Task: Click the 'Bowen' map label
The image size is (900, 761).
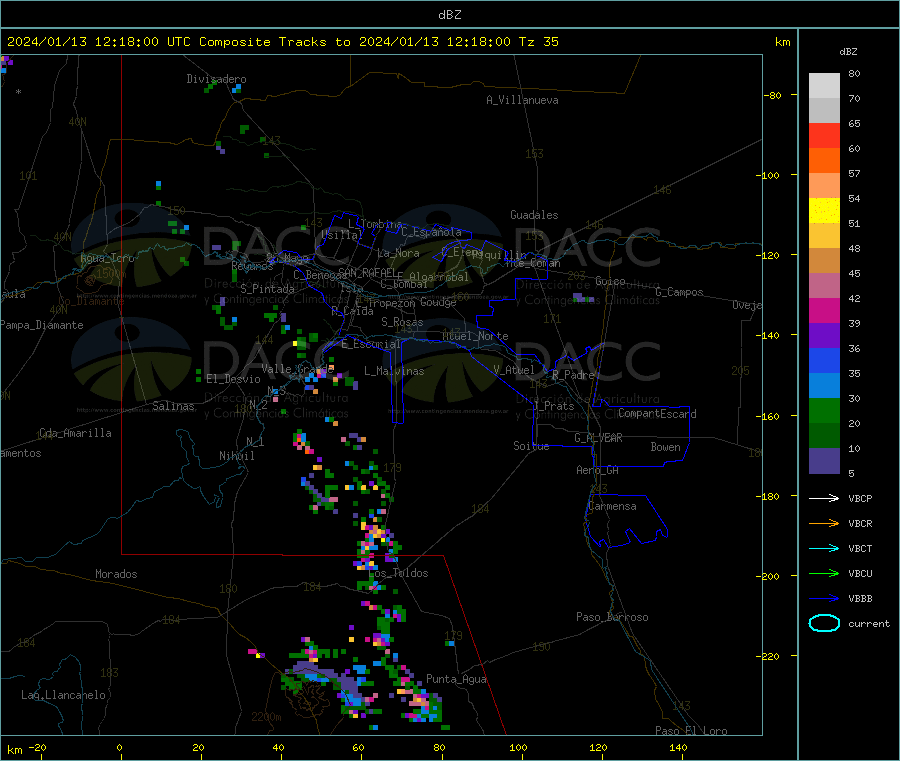Action: click(x=665, y=447)
